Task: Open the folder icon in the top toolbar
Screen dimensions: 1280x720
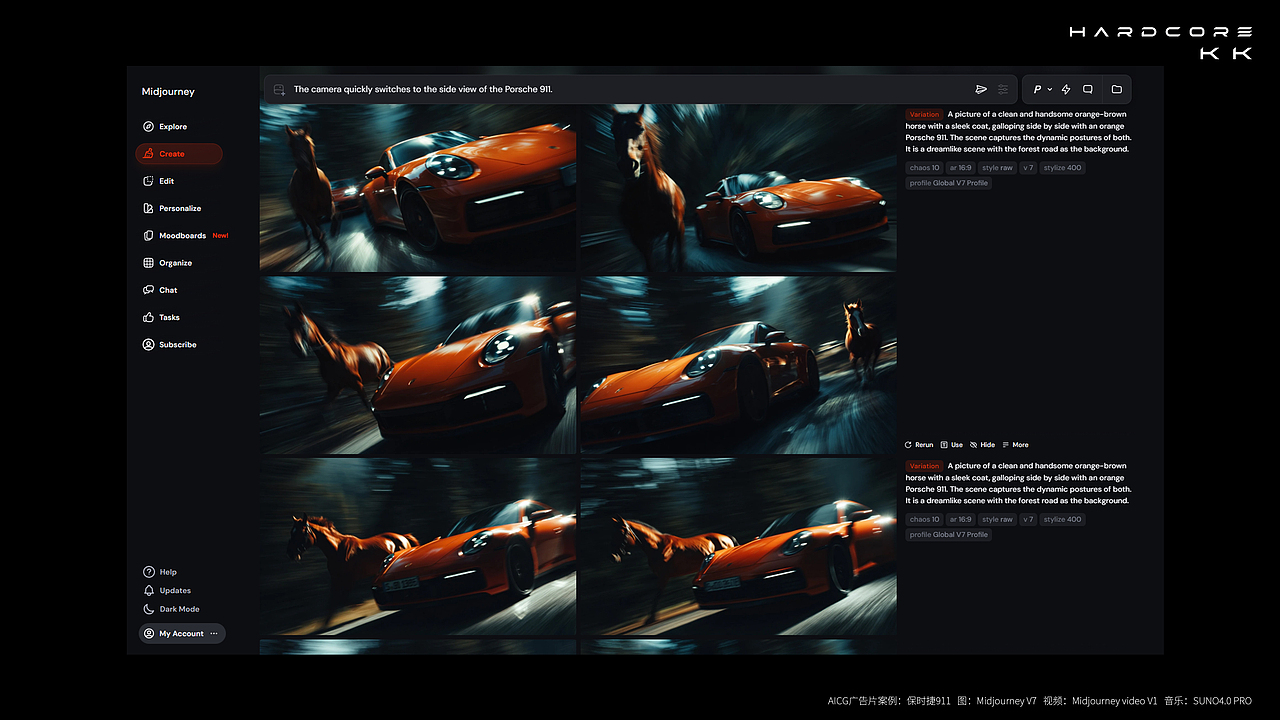Action: (x=1117, y=90)
